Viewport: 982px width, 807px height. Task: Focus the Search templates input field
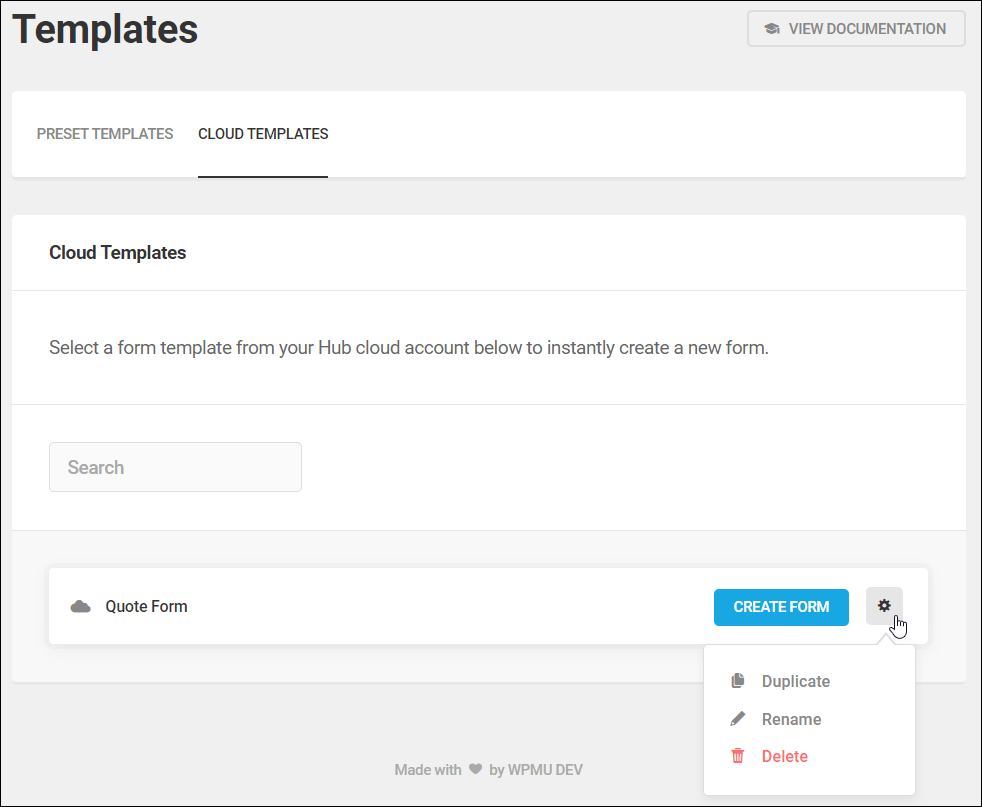coord(175,467)
